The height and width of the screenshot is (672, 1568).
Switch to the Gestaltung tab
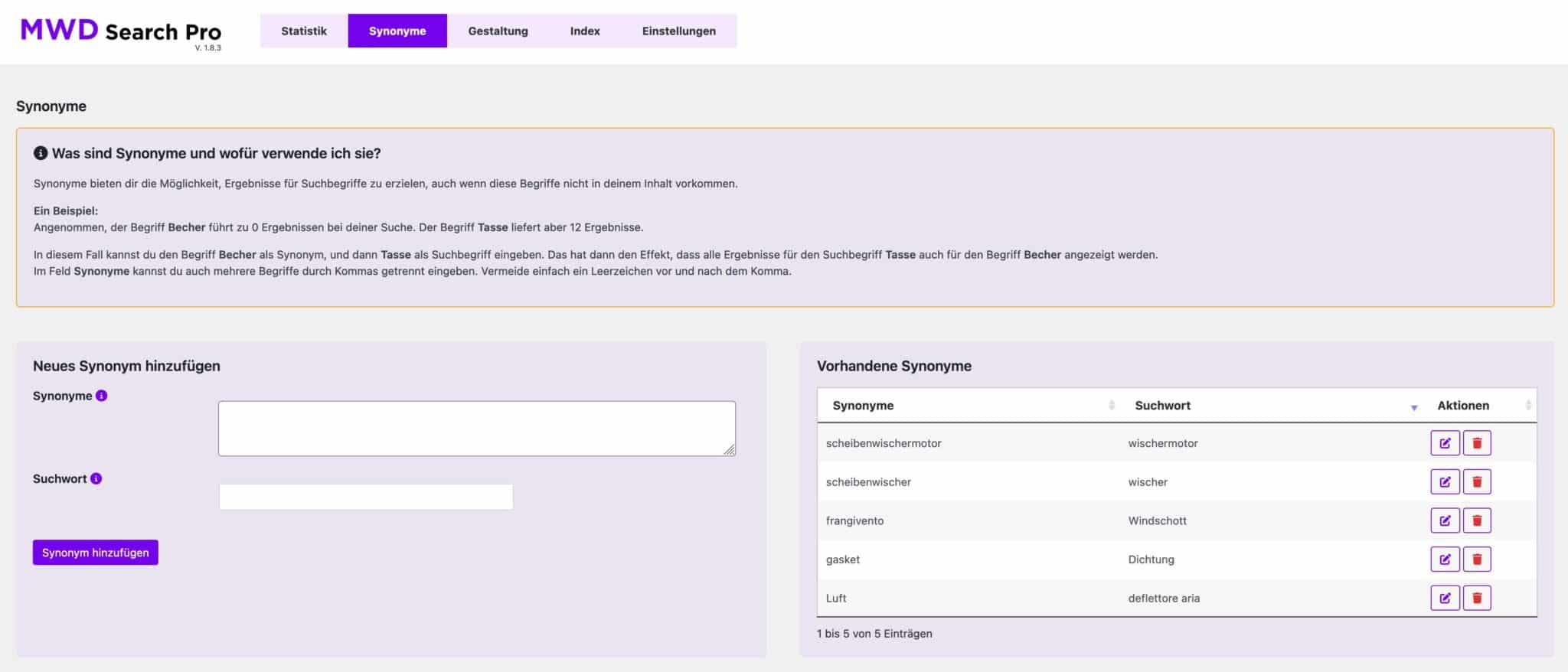(498, 31)
